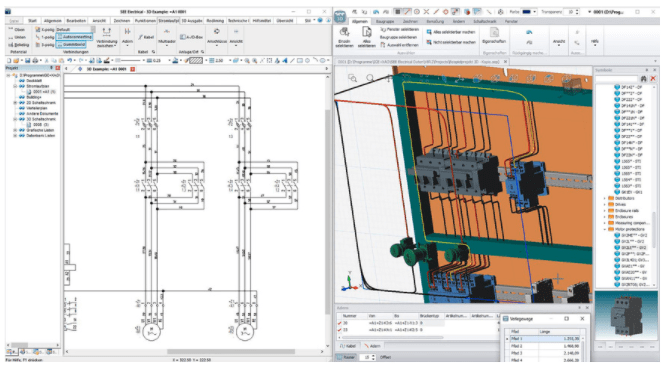This screenshot has width=664, height=368.
Task: Click the Beliebig potential button
Action: (18, 44)
